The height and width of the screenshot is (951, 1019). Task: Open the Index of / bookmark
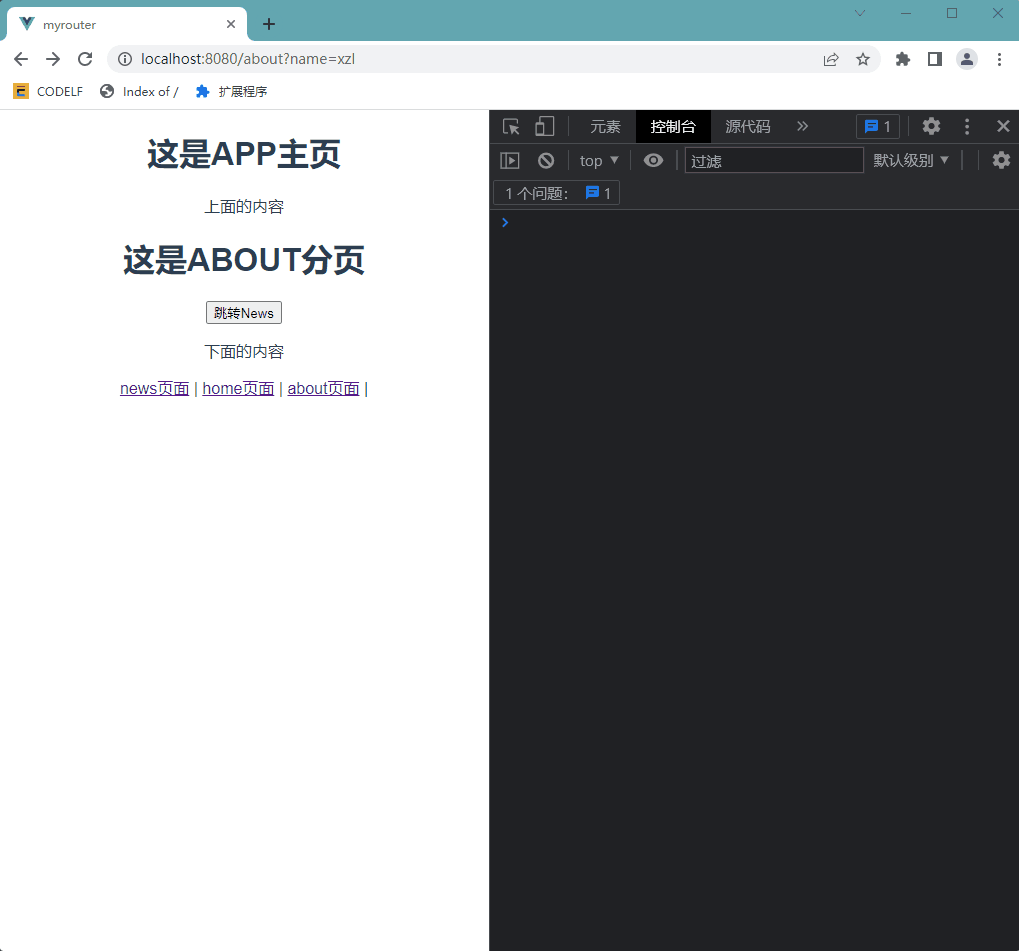click(139, 91)
